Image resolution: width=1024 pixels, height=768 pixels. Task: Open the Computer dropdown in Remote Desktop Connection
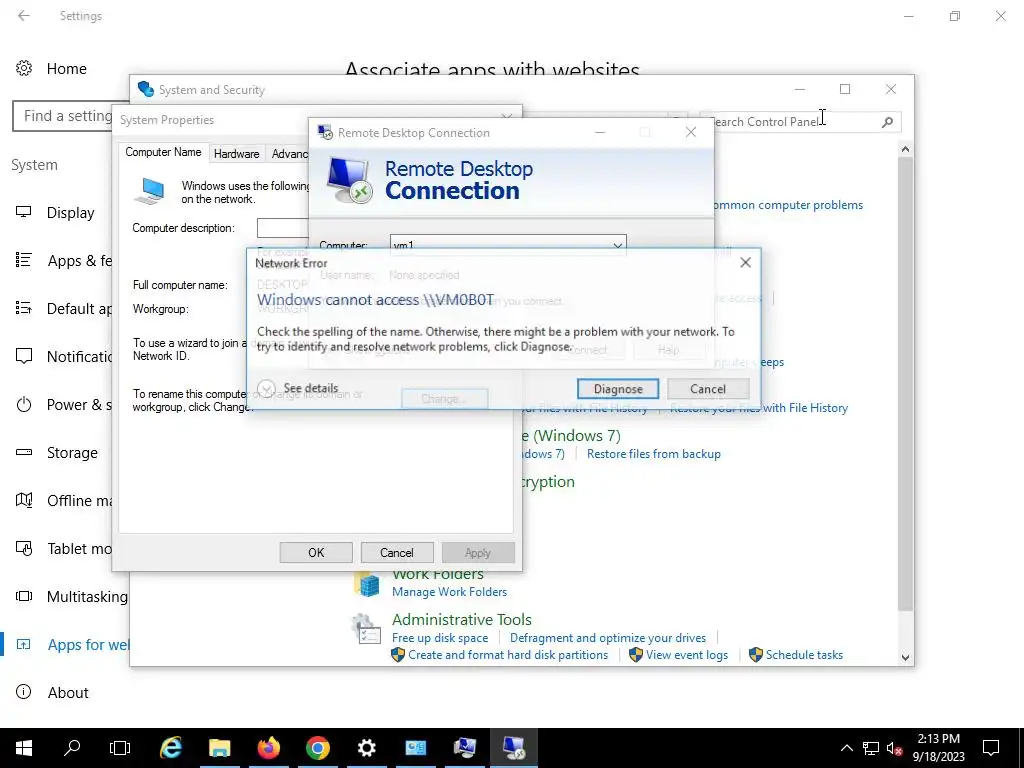pyautogui.click(x=617, y=246)
